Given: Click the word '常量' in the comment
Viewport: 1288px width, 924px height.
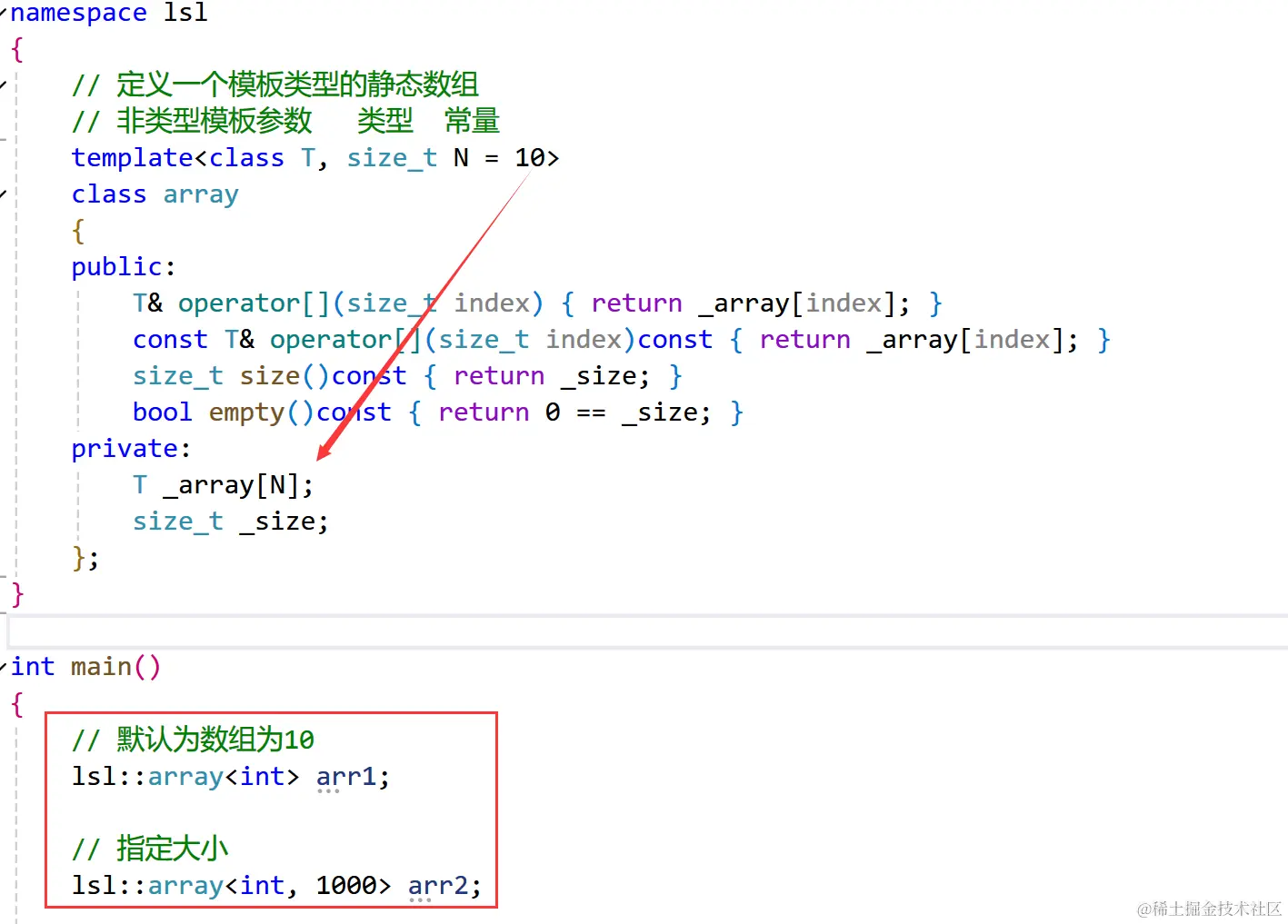Looking at the screenshot, I should [472, 121].
